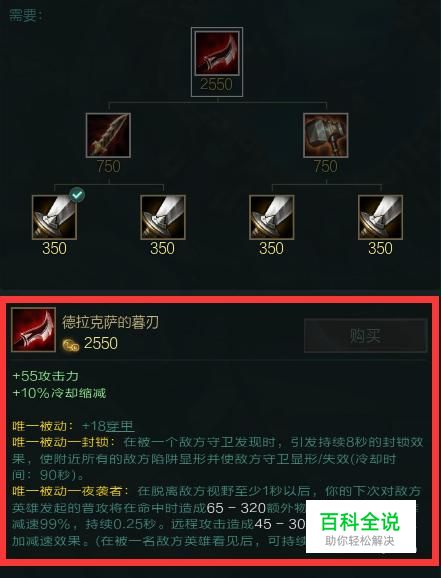
Task: Click the Caulfield's Warhammer component icon
Action: coord(326,135)
